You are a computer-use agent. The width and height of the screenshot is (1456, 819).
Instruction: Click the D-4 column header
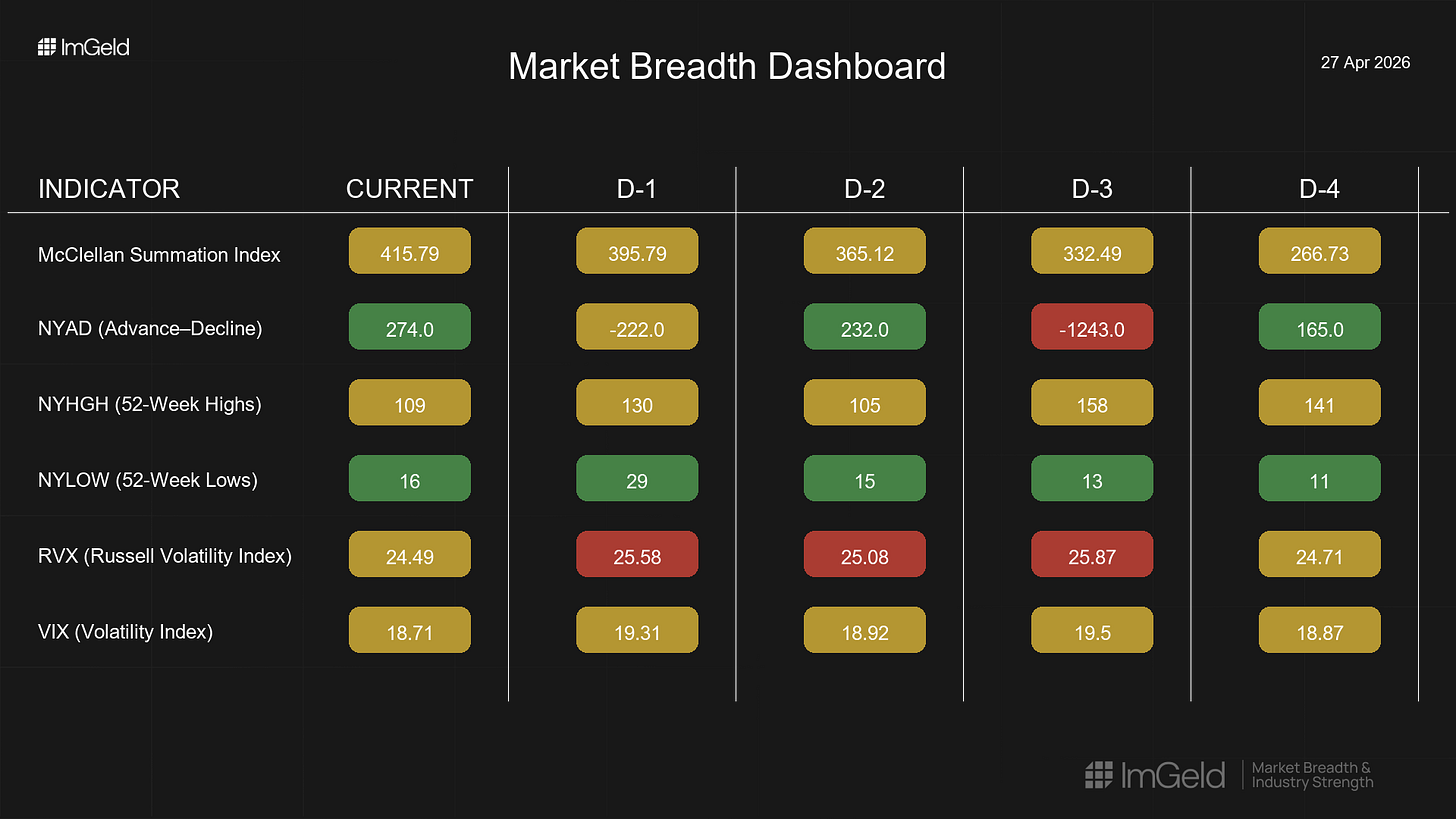coord(1319,189)
